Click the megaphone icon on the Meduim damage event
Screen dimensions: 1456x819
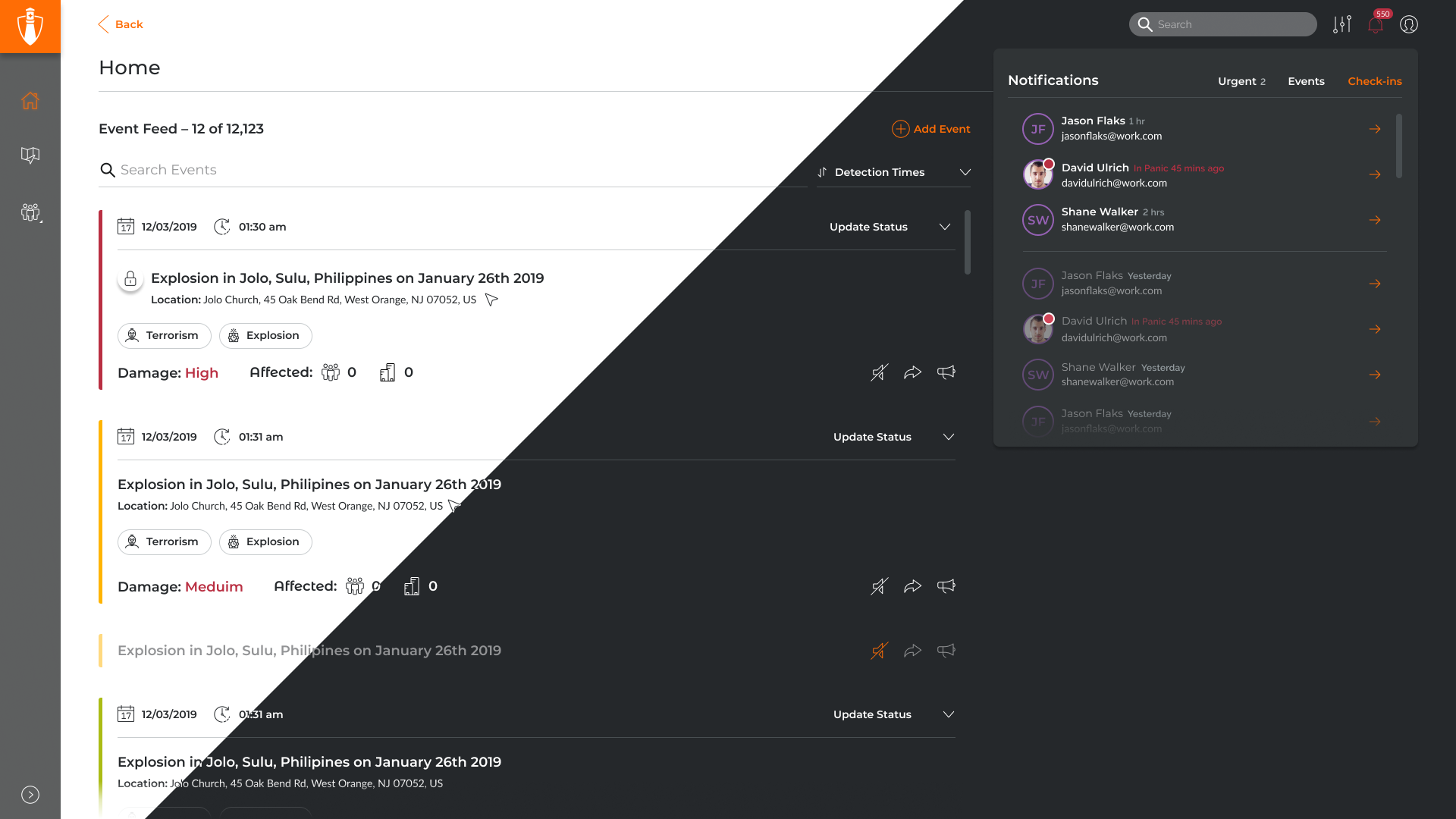[946, 586]
